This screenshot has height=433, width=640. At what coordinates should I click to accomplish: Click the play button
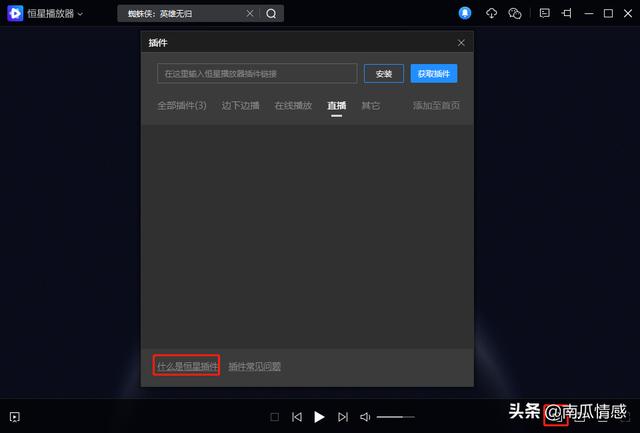tap(319, 417)
